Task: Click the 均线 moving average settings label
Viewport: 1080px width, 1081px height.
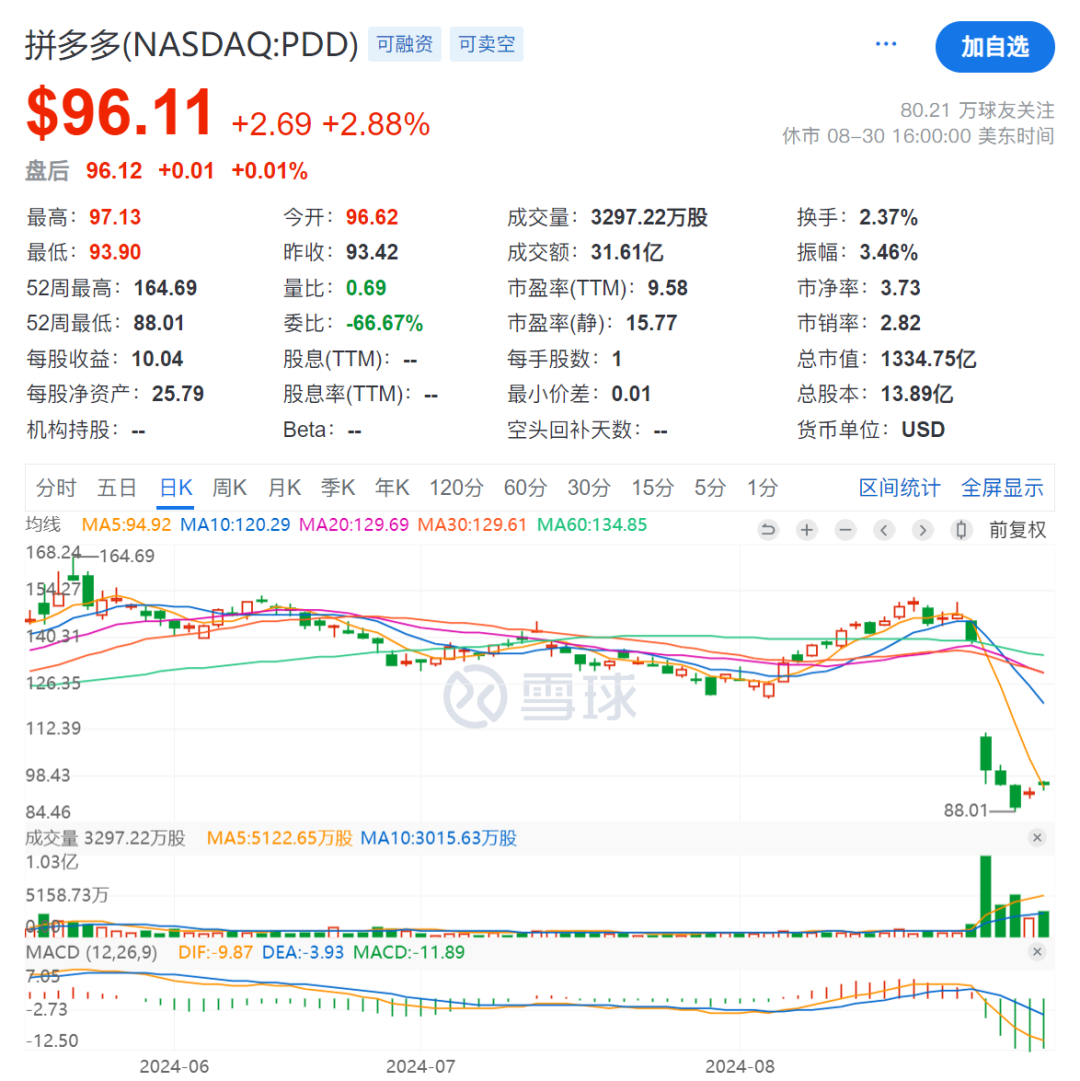Action: pos(43,524)
